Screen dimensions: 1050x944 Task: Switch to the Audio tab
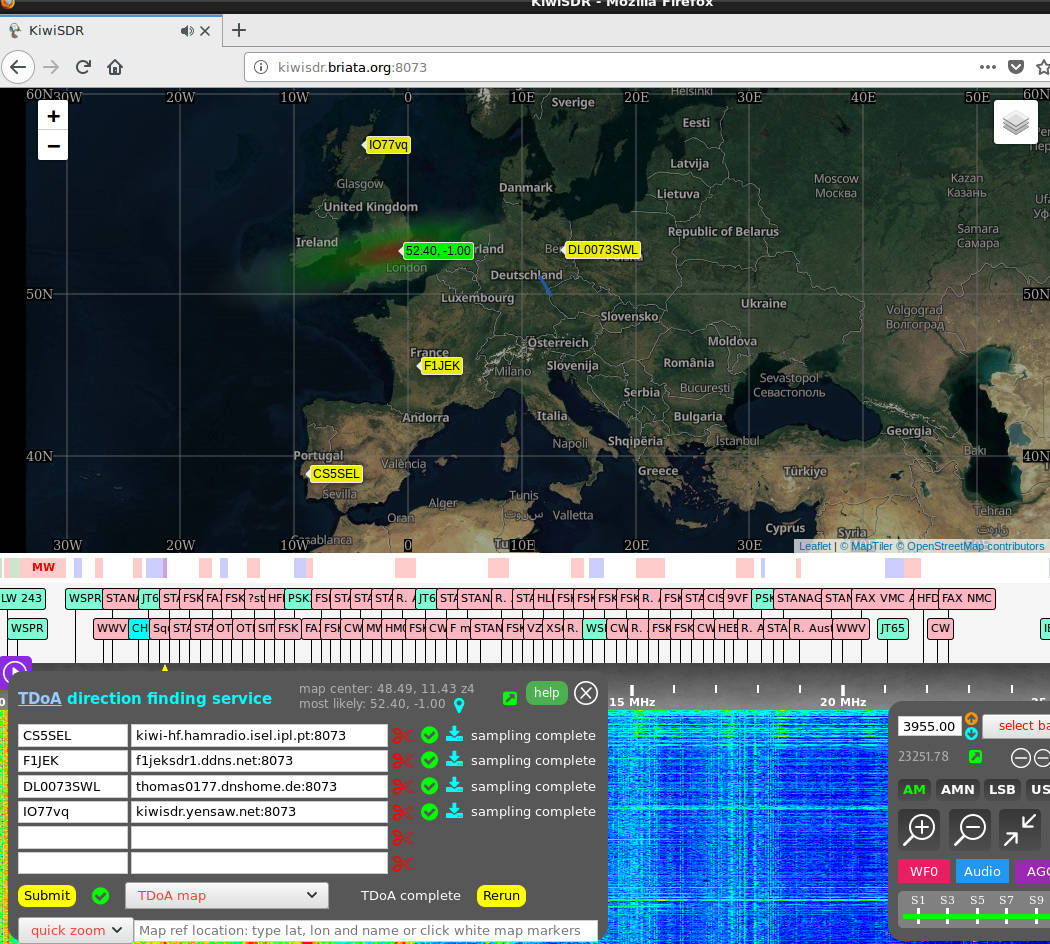coord(981,871)
